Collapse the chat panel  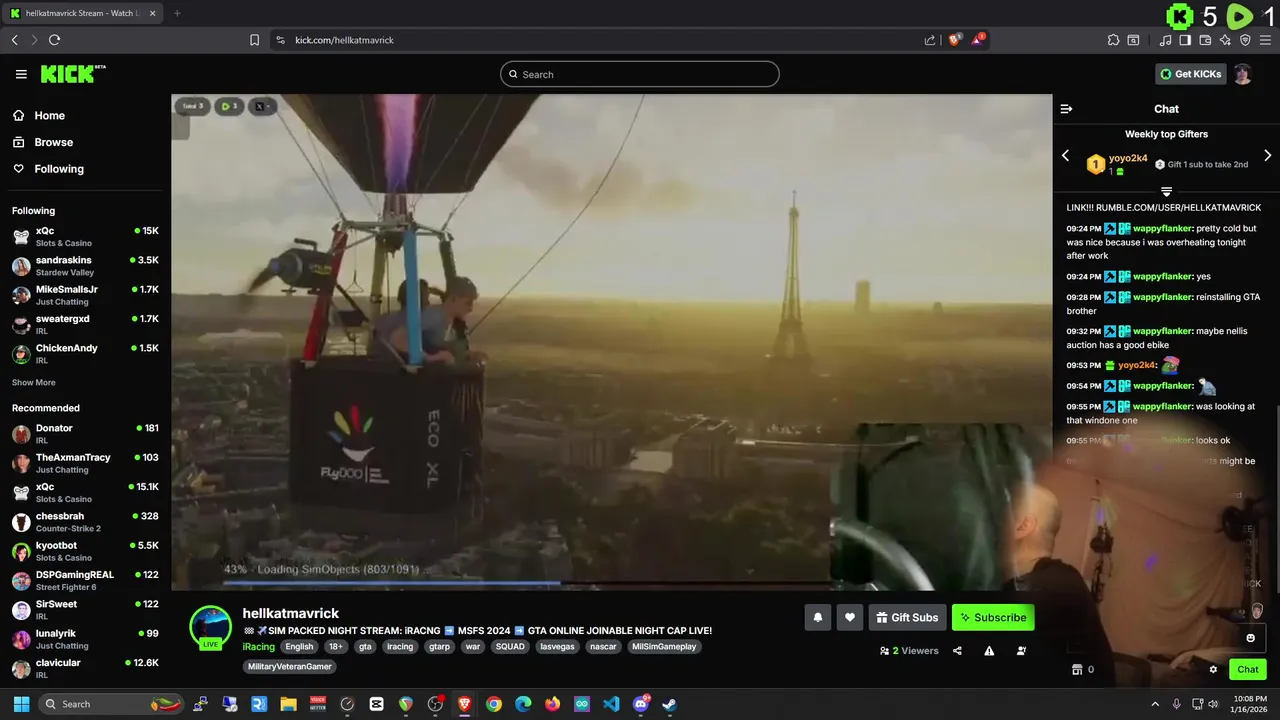point(1066,109)
